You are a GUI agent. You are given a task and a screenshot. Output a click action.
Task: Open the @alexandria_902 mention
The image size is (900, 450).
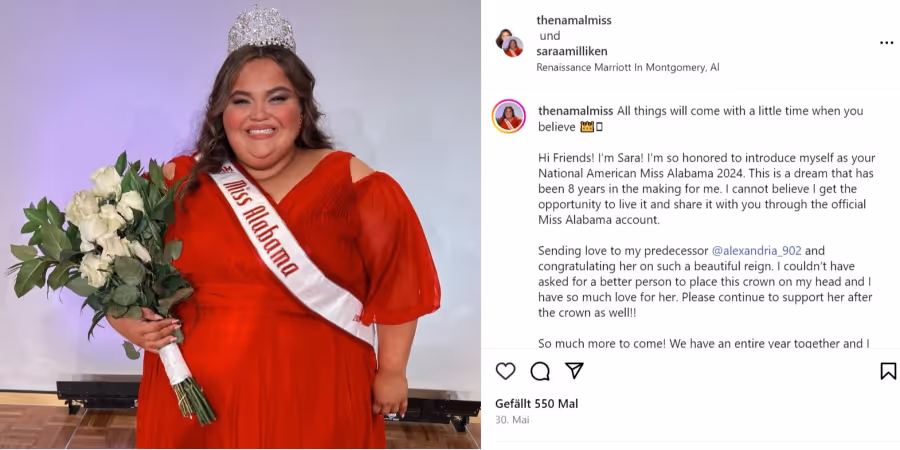coord(757,251)
